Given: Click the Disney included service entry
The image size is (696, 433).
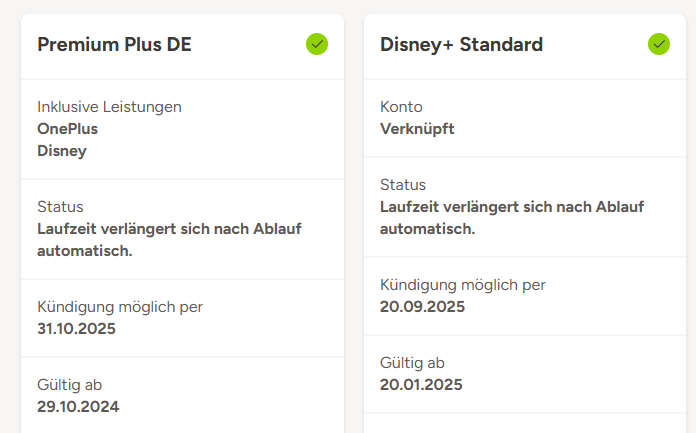Looking at the screenshot, I should click(62, 151).
